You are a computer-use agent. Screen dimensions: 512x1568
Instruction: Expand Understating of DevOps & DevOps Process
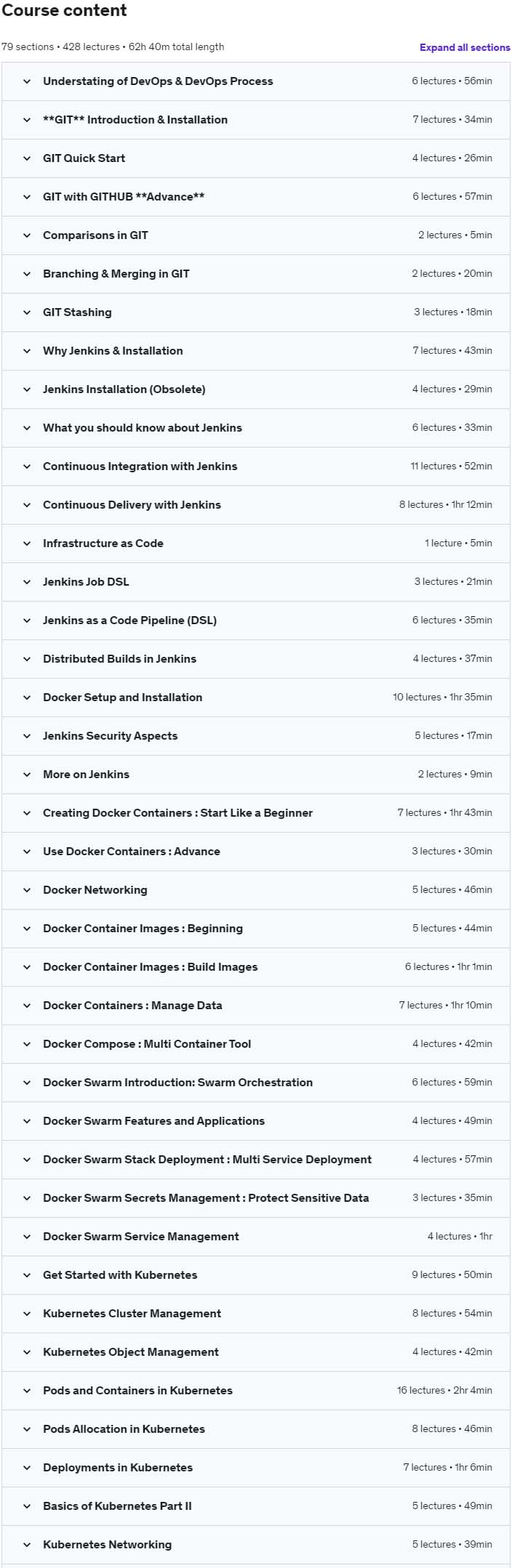pos(256,81)
